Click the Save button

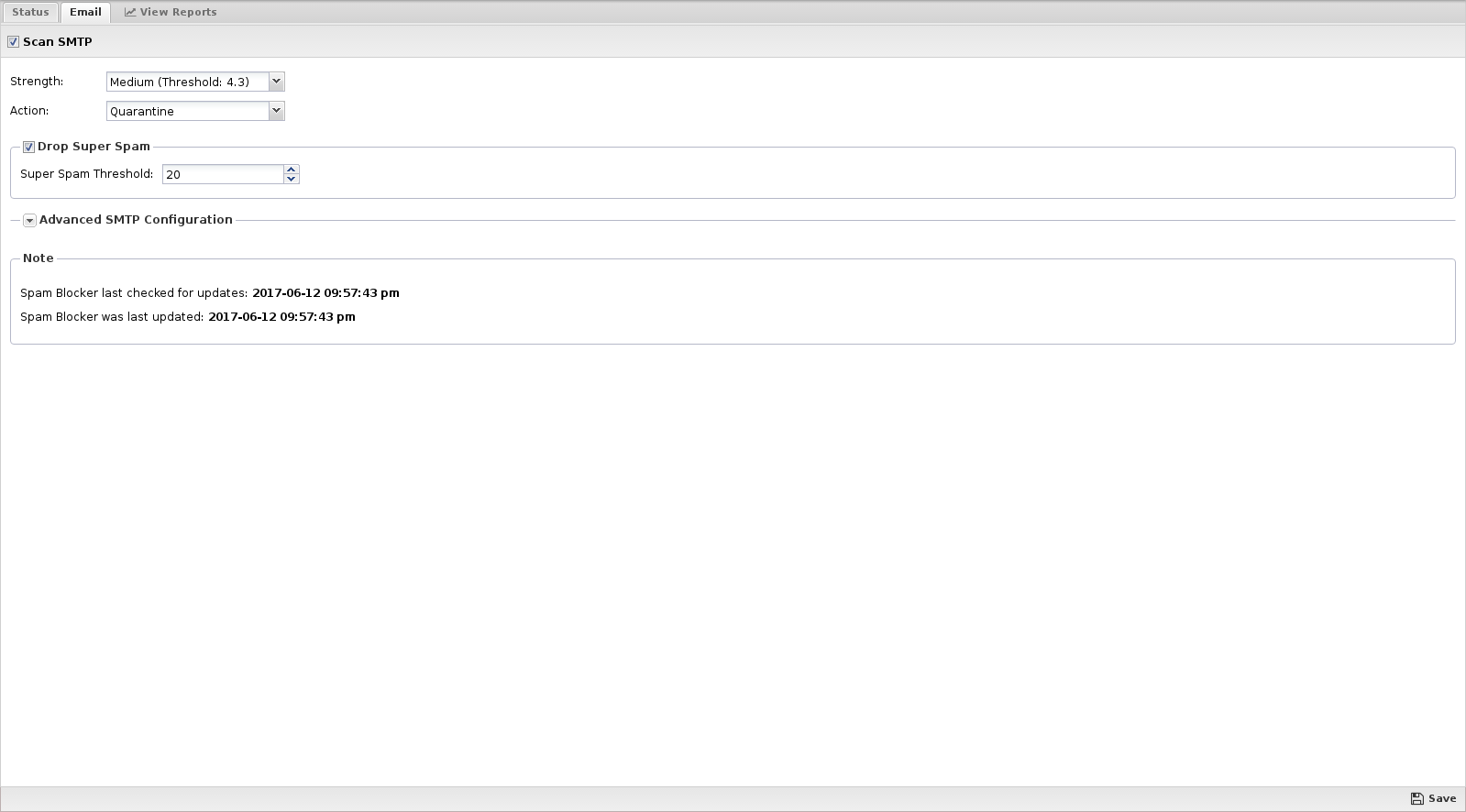coord(1433,798)
